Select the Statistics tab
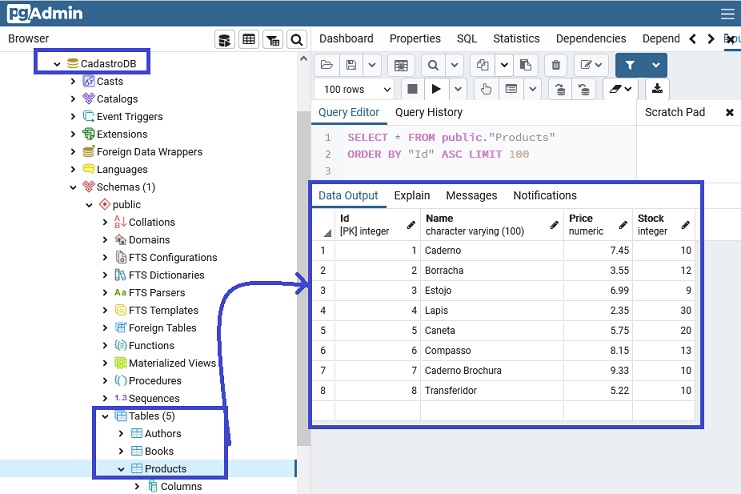This screenshot has width=741, height=494. point(516,39)
